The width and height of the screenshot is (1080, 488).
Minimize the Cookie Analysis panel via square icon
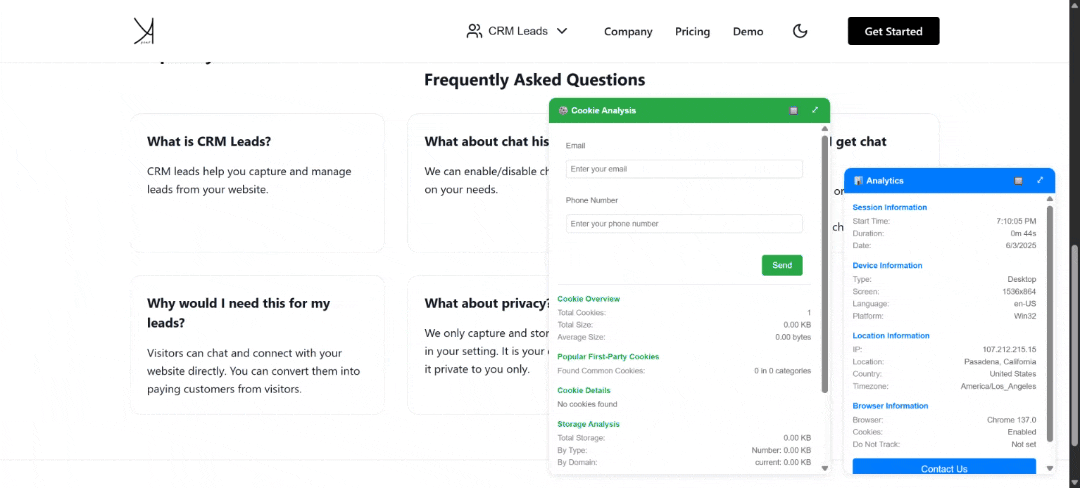793,111
